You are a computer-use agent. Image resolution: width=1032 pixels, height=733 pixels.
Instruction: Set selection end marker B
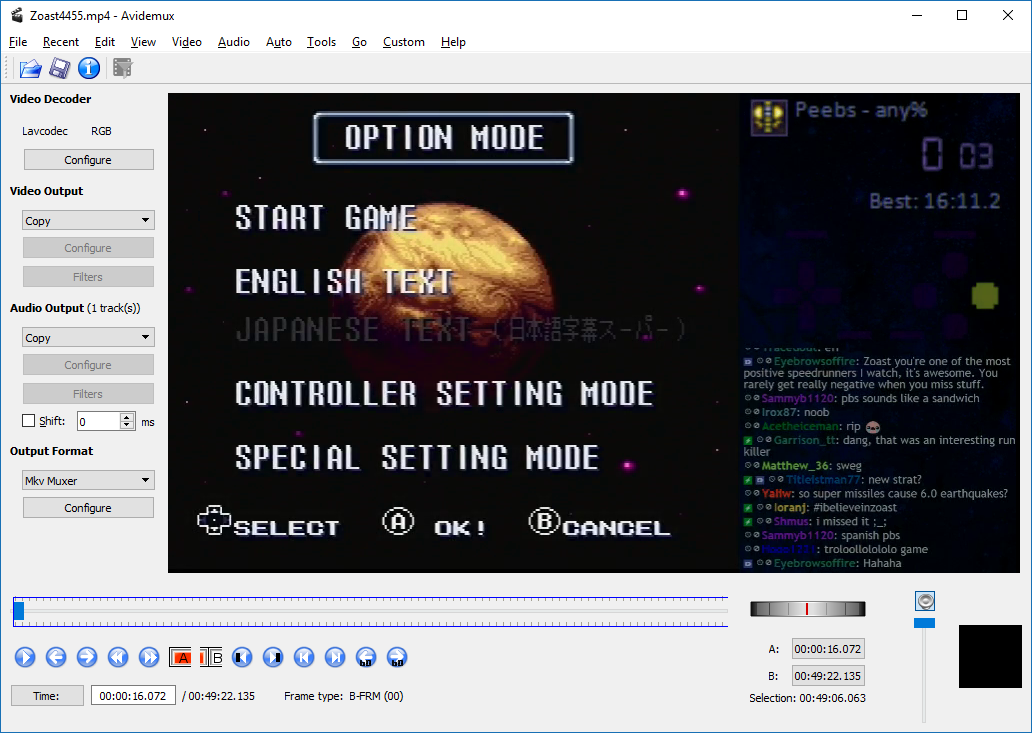[x=211, y=657]
